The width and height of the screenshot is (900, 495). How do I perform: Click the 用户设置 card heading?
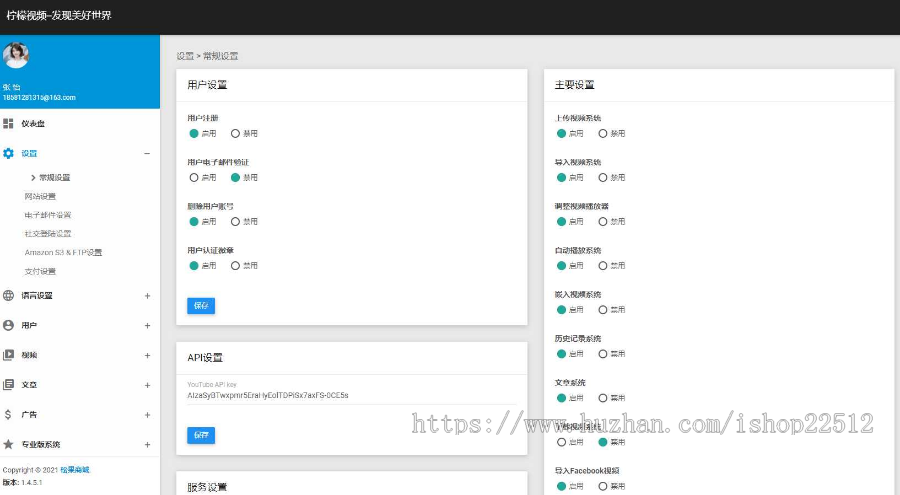207,85
